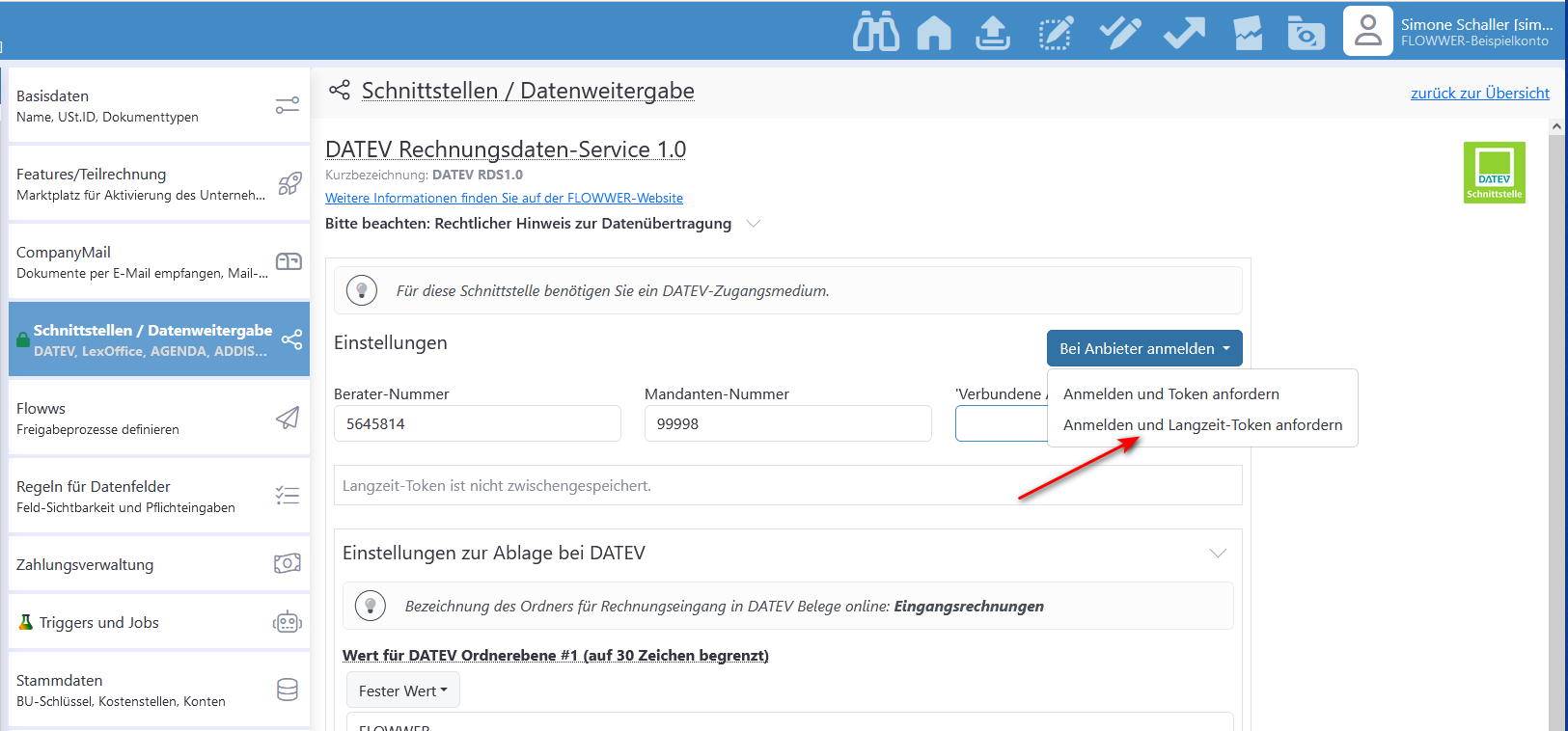Click the double-check pencil icon
Viewport: 1568px width, 731px height.
(1119, 33)
